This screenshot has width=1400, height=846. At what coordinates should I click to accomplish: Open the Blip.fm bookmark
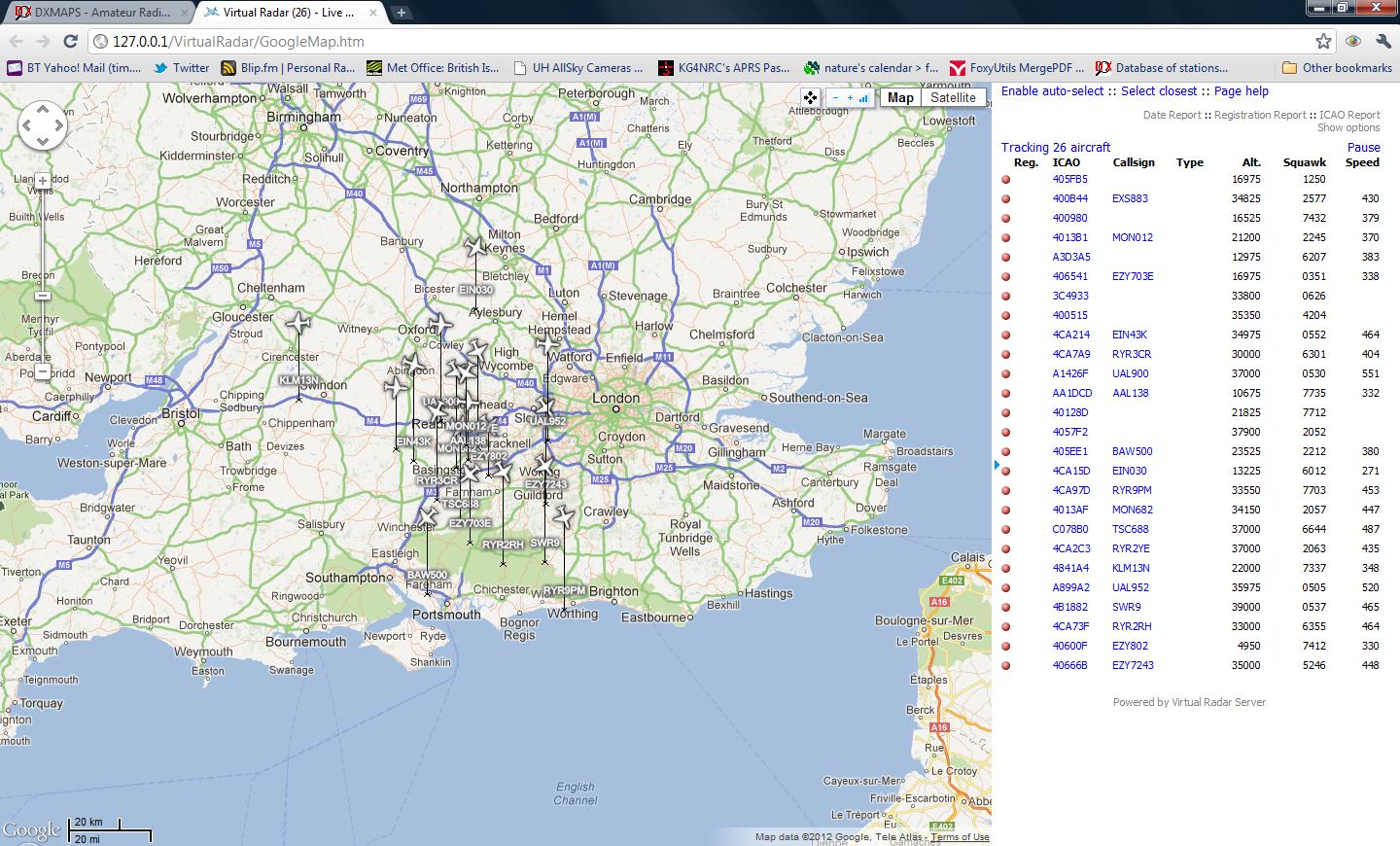coord(288,68)
